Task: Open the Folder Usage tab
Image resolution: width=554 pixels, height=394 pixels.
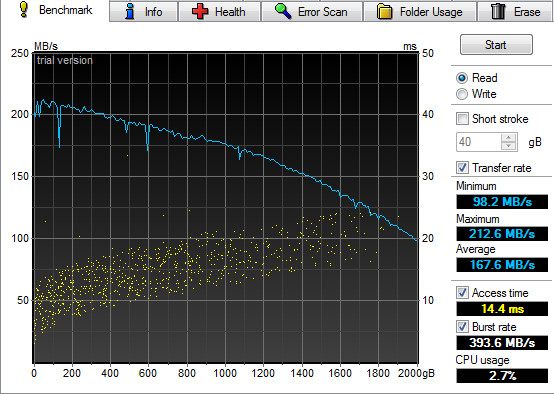Action: point(420,11)
